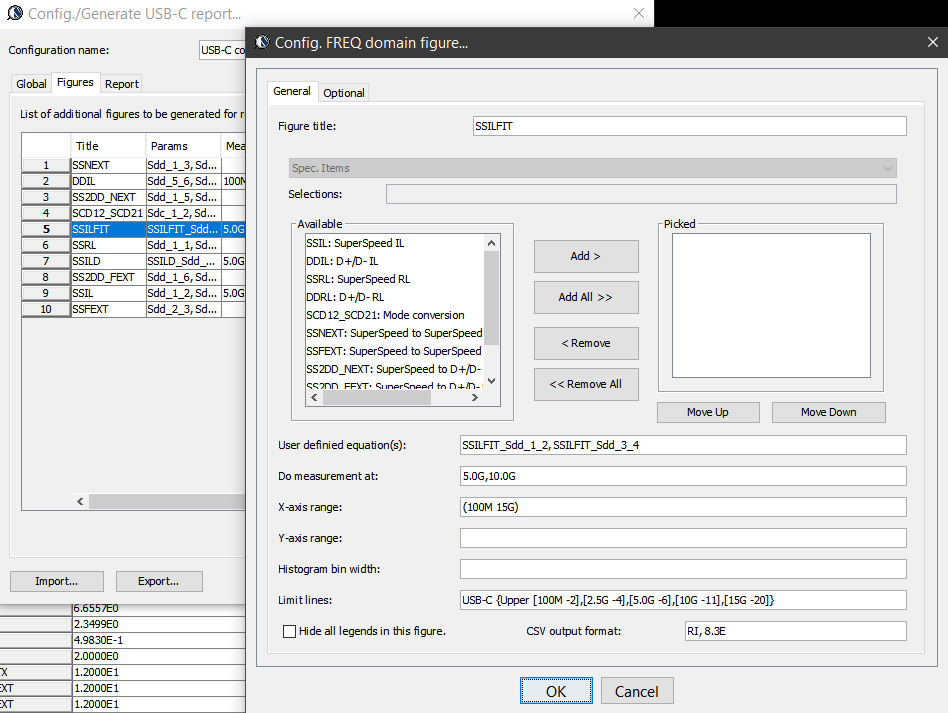Toggle Hide all legends in this figure
This screenshot has width=948, height=713.
pyautogui.click(x=290, y=631)
